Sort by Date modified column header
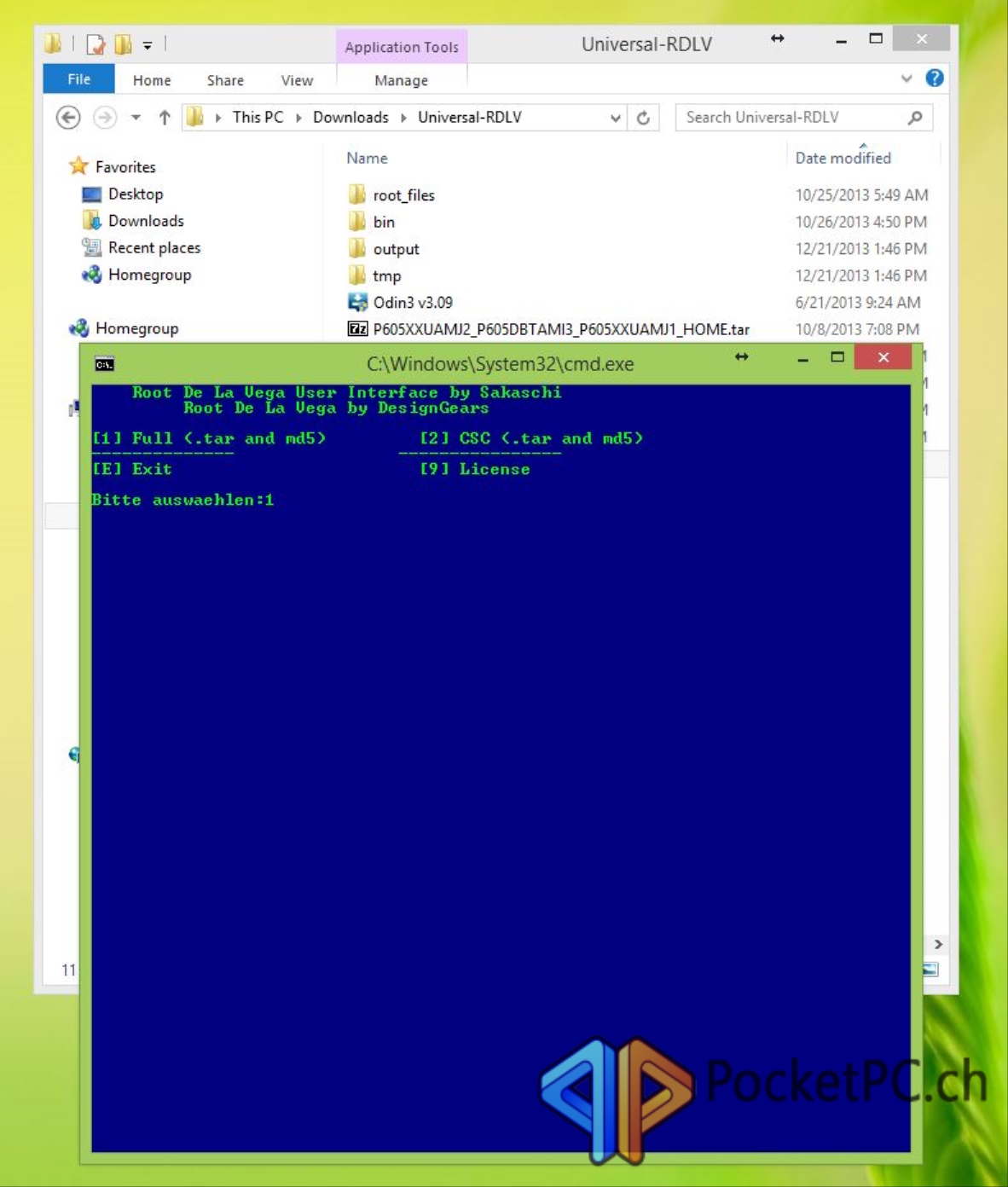 coord(843,158)
